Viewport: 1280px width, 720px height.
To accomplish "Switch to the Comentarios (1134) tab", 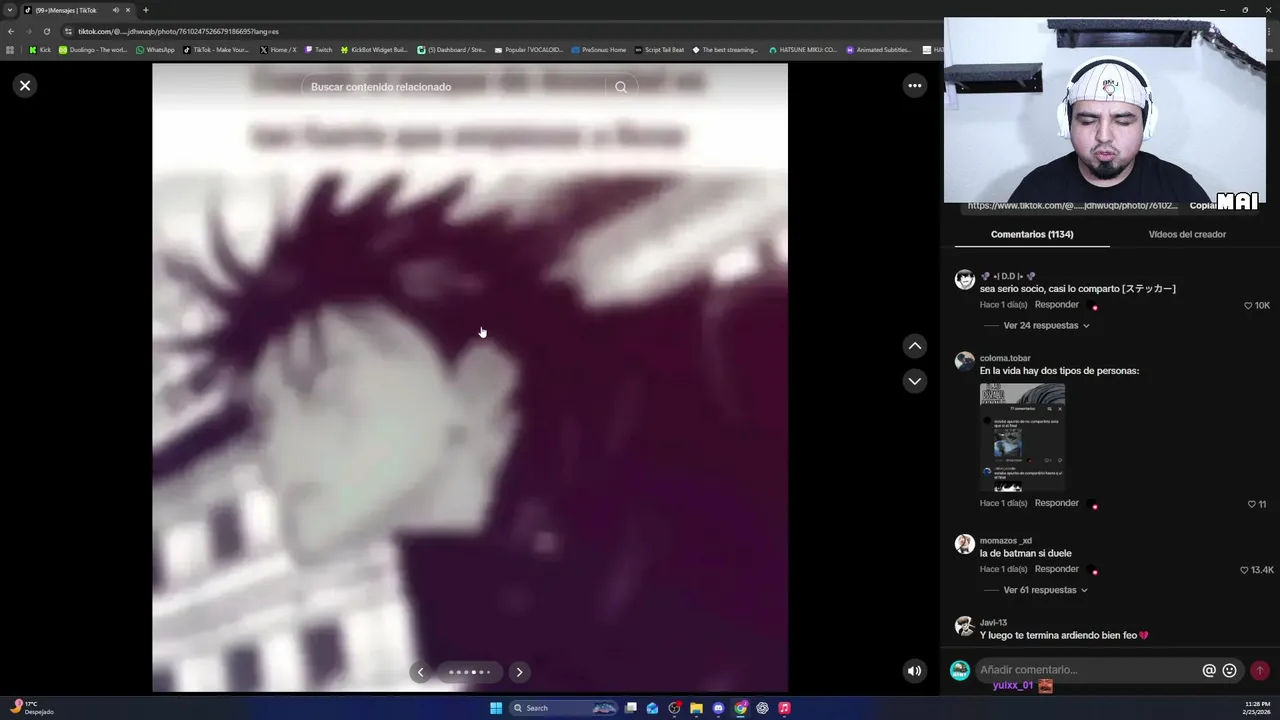I will coord(1032,234).
